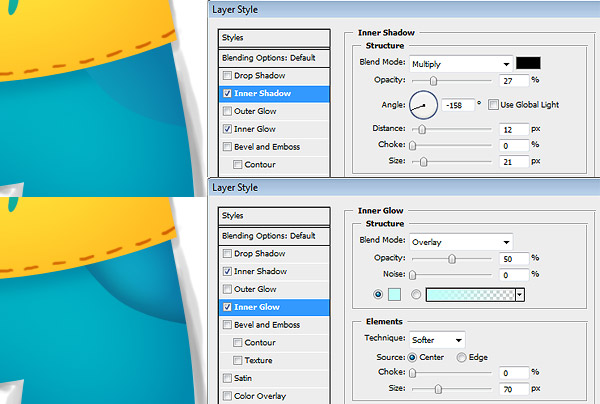The image size is (600, 404).
Task: Click Inner Glow Size slider handle
Action: (x=438, y=389)
